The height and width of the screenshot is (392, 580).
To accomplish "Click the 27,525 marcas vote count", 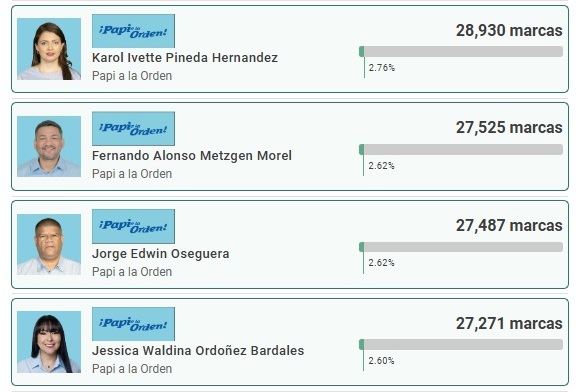I will pyautogui.click(x=509, y=128).
